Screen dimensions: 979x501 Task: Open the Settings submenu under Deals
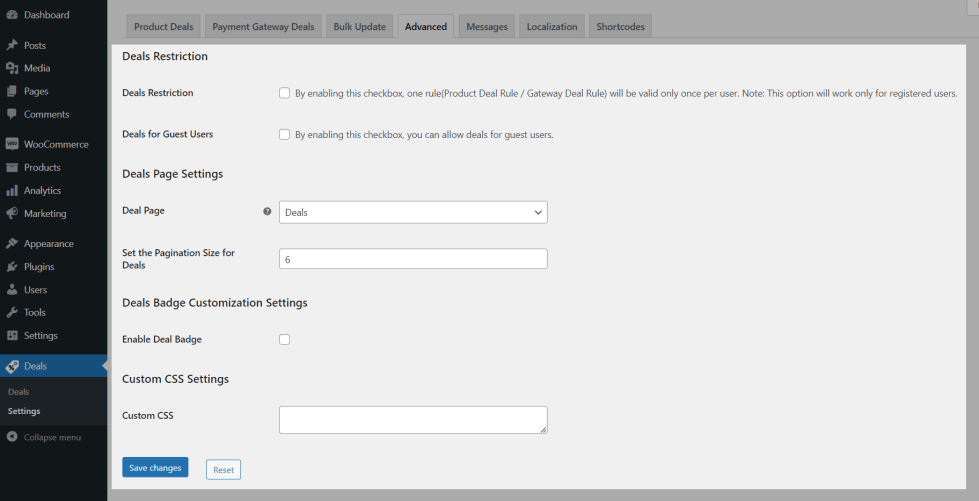pos(24,411)
